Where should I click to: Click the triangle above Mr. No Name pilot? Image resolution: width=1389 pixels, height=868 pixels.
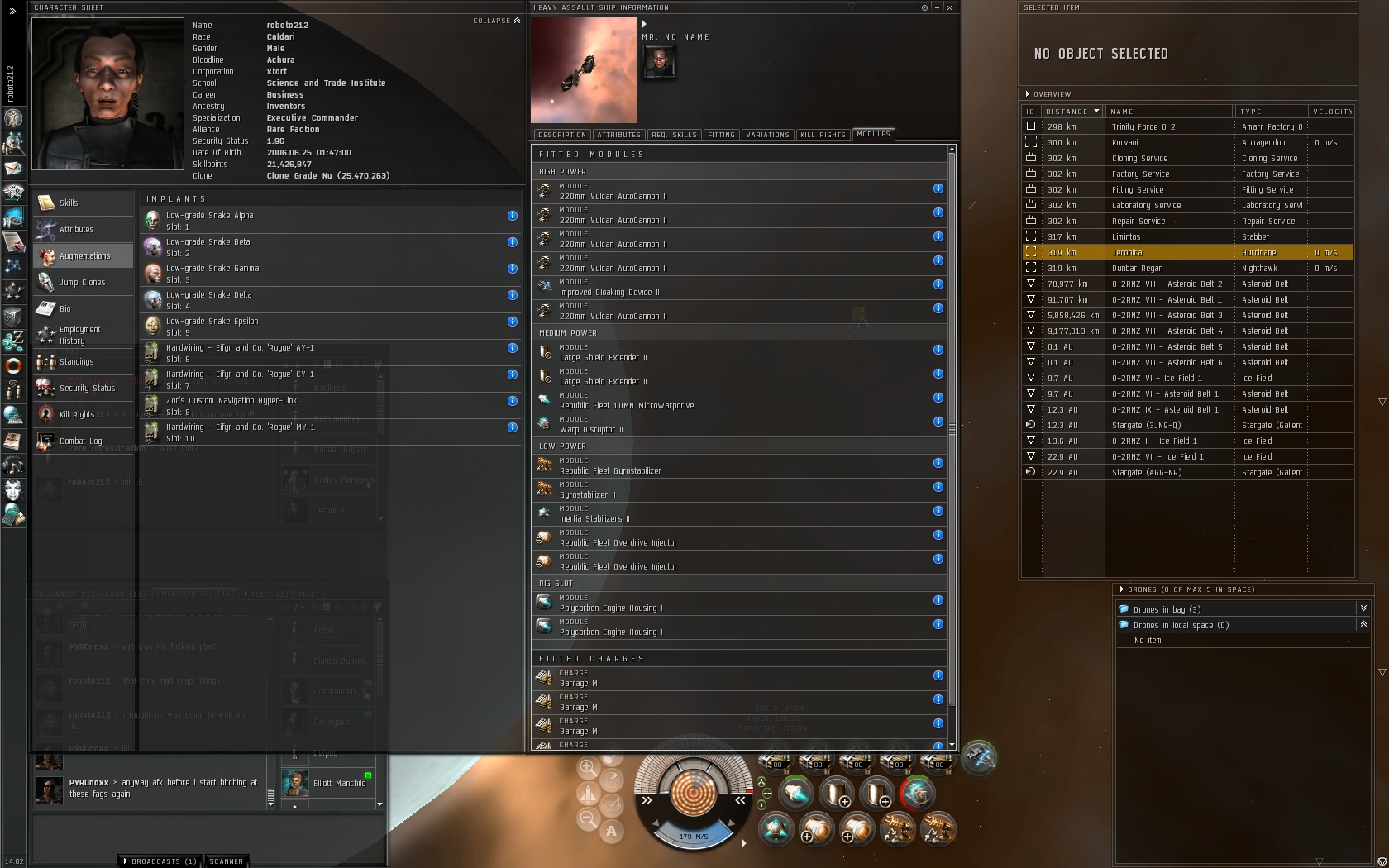click(x=644, y=24)
